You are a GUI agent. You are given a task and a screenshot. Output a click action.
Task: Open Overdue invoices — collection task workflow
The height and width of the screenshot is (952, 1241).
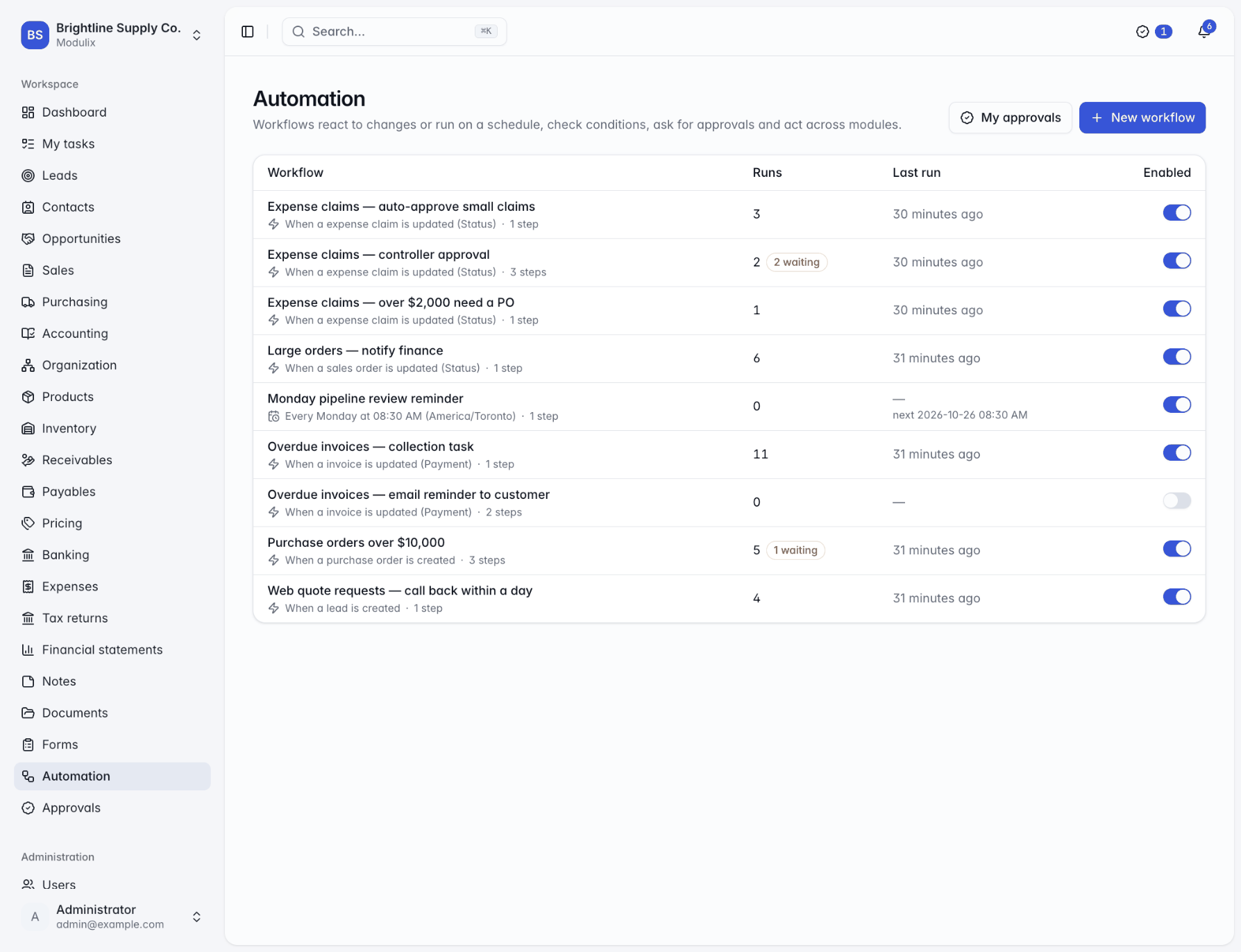click(x=371, y=446)
